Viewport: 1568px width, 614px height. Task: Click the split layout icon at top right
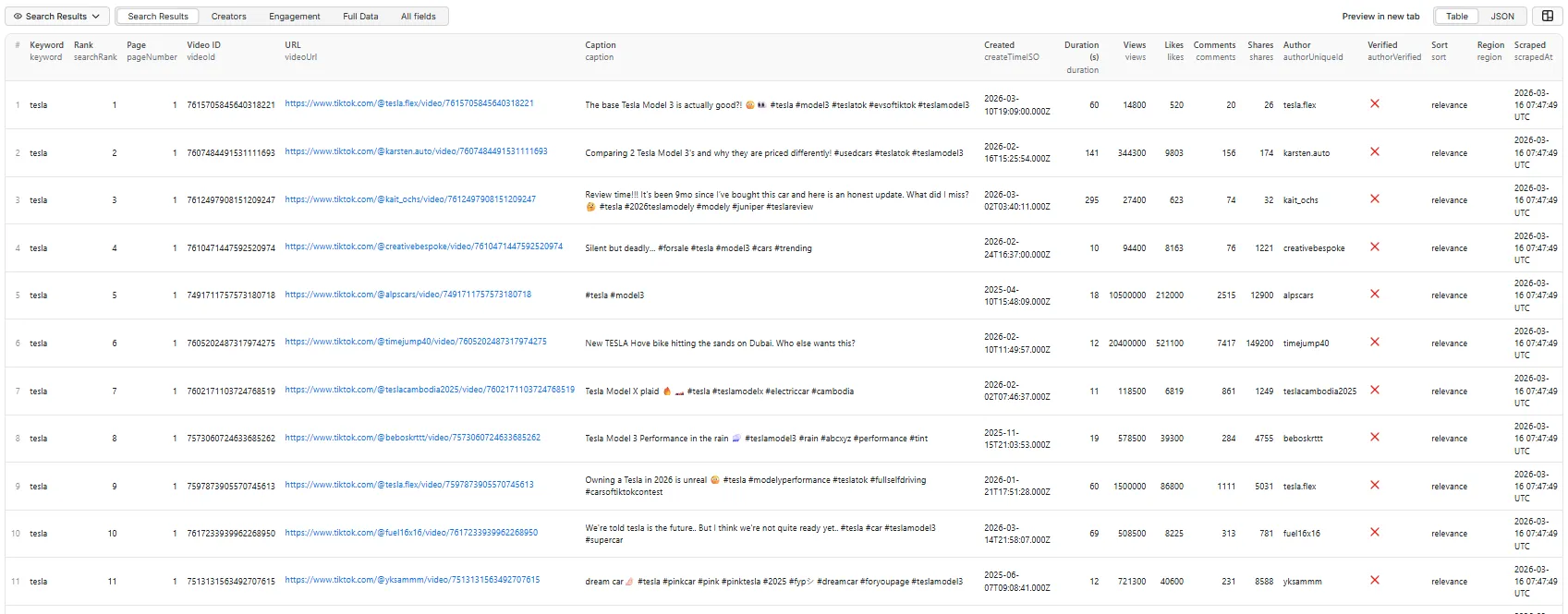[1548, 16]
